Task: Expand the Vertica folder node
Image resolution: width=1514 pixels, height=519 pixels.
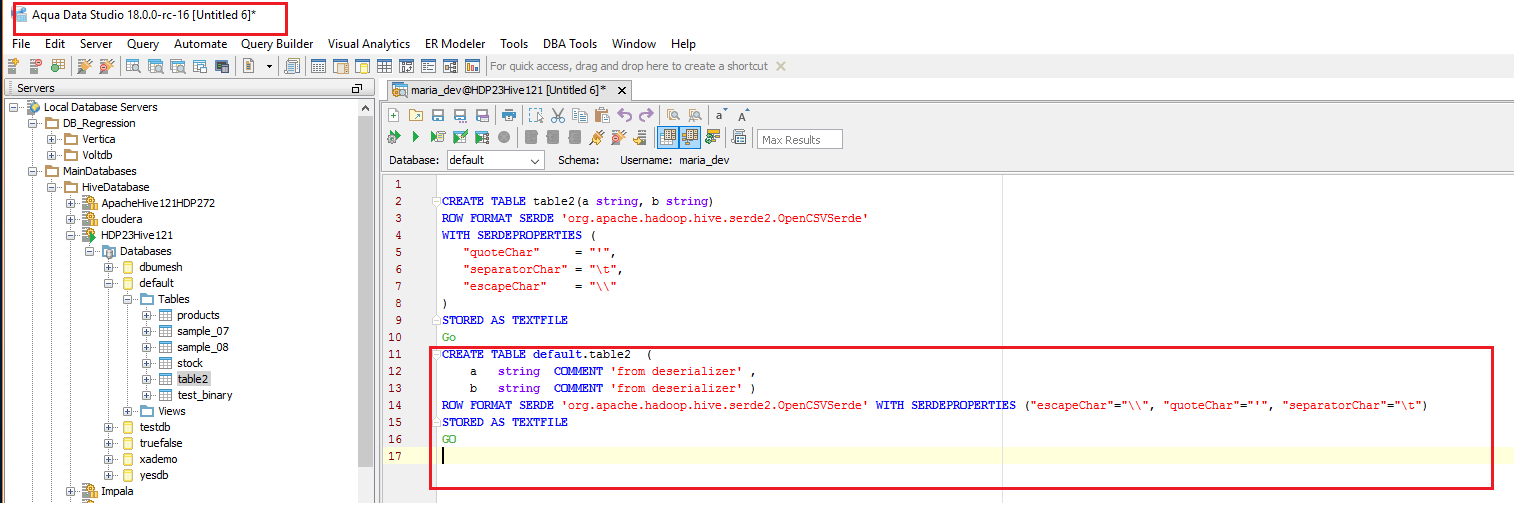Action: 53,139
